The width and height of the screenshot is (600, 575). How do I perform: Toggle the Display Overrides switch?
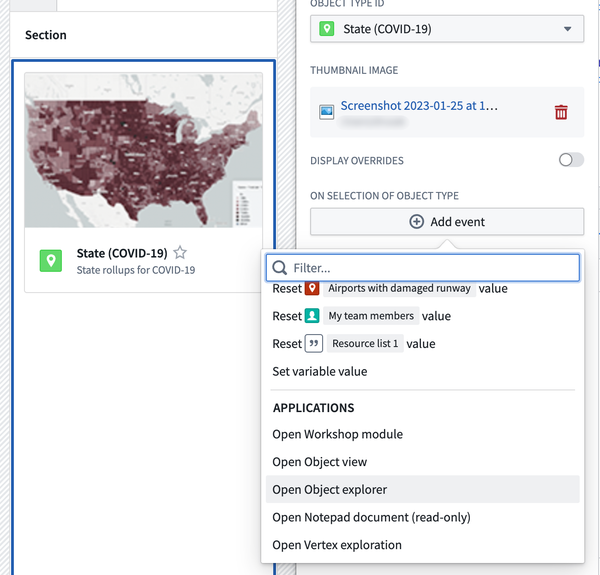[x=571, y=160]
